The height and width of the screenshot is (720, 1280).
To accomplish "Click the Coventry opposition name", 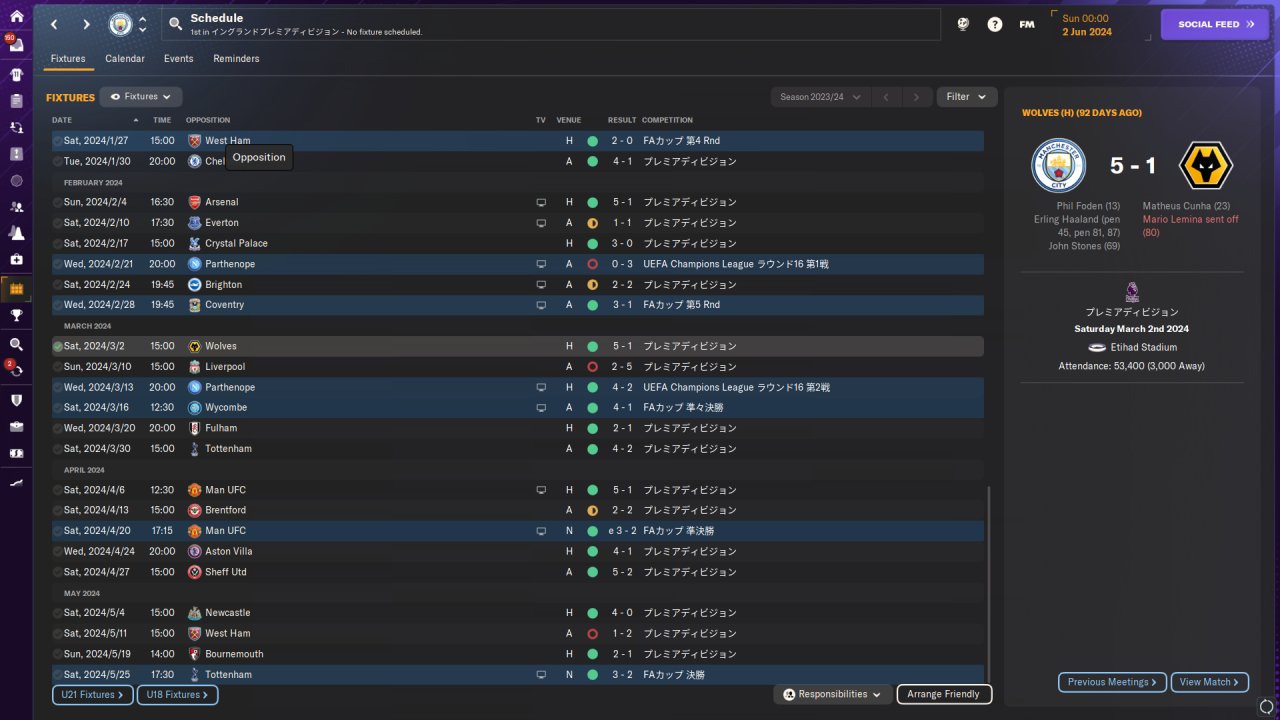I will 224,305.
